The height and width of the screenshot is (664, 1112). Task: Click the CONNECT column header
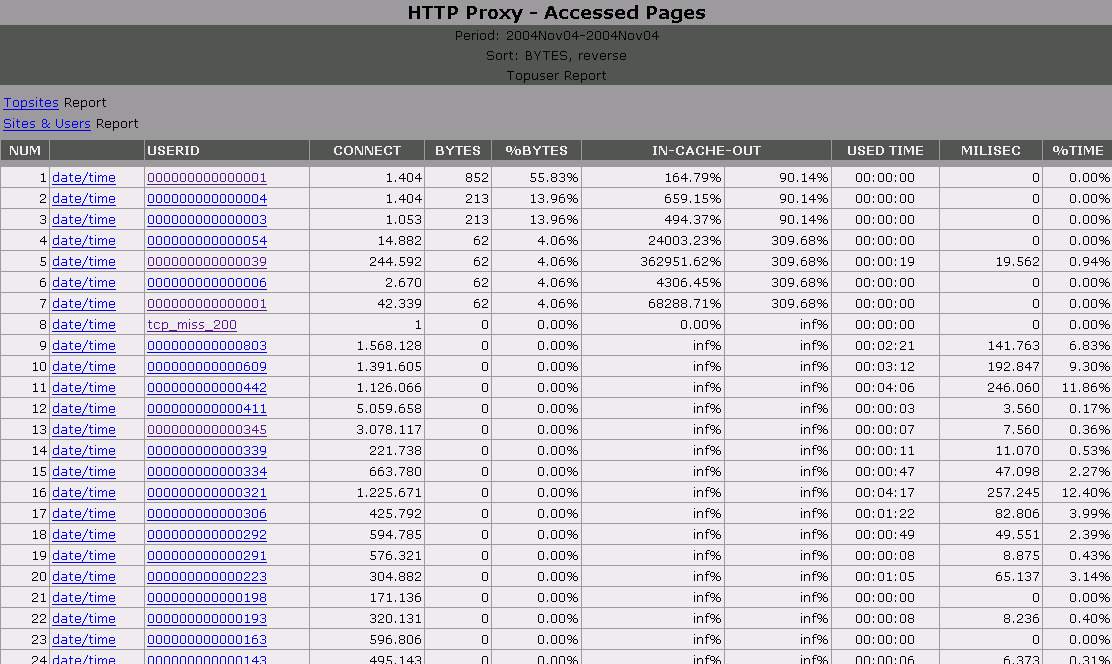pos(367,150)
